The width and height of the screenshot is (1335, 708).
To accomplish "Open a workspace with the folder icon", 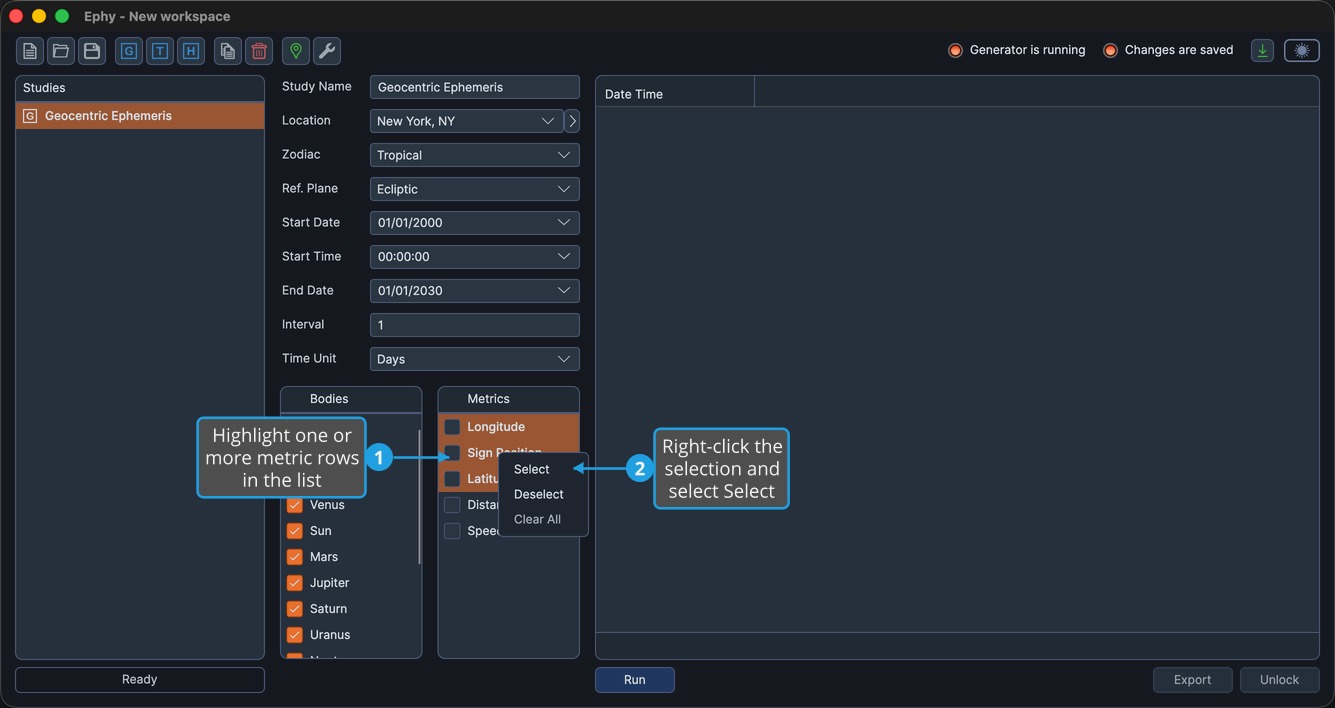I will coord(61,51).
